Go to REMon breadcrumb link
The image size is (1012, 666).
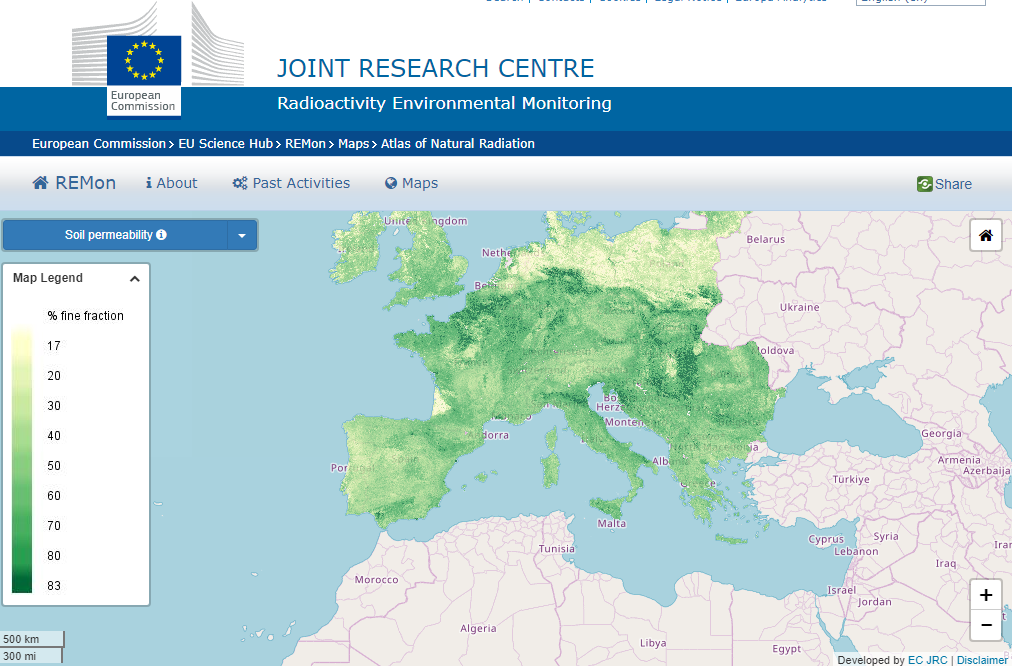point(305,144)
